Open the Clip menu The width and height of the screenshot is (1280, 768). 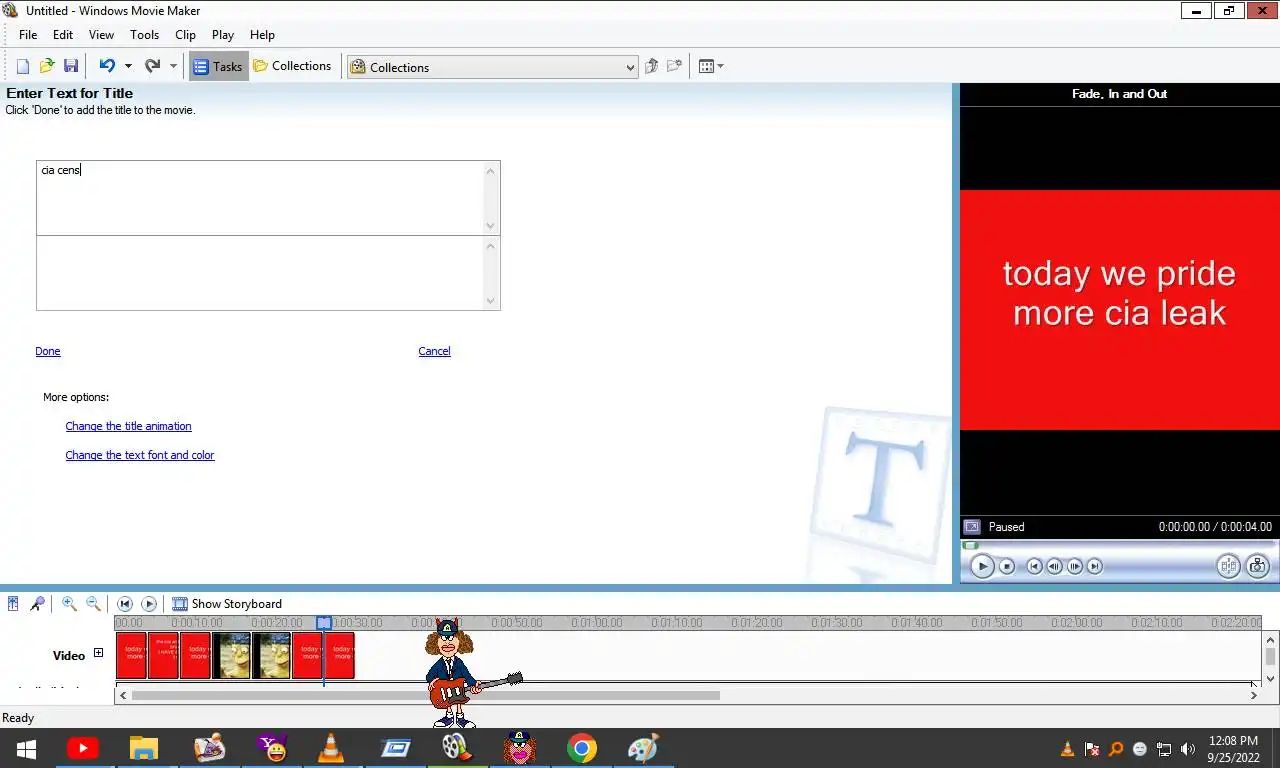coord(185,34)
